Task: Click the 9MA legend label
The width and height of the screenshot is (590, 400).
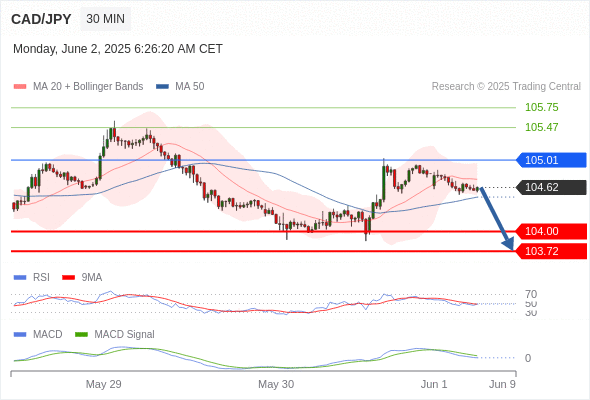Action: tap(92, 278)
